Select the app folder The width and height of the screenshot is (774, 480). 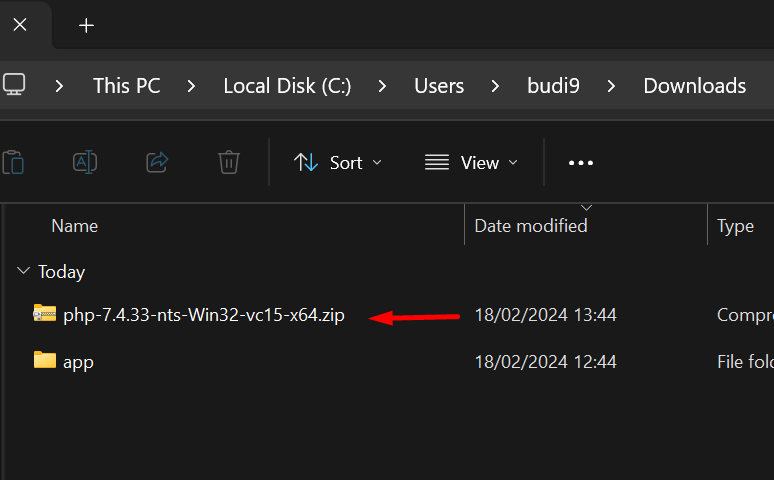click(x=78, y=362)
